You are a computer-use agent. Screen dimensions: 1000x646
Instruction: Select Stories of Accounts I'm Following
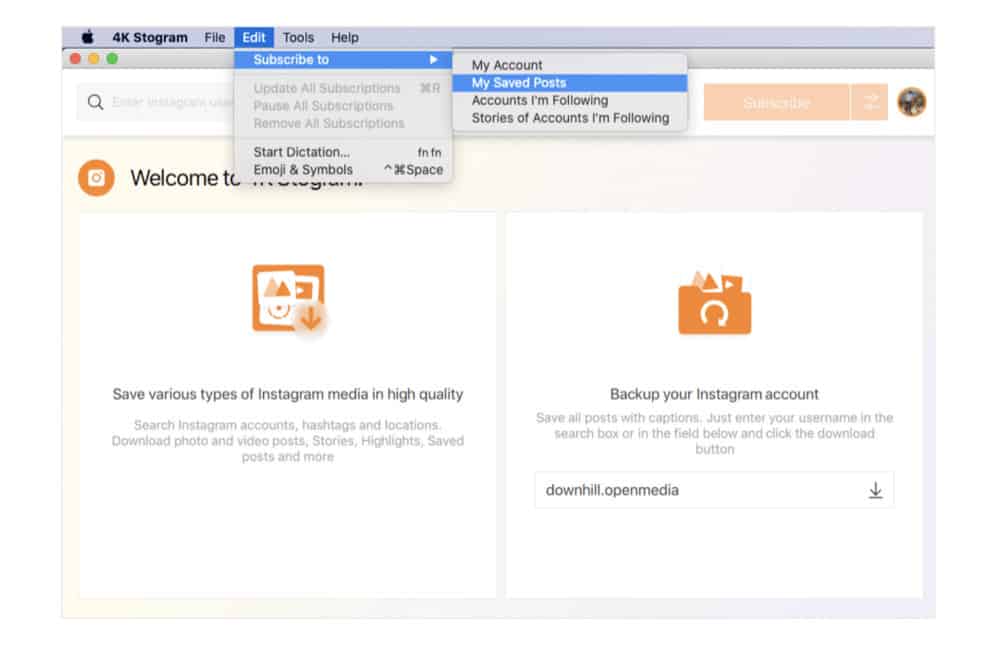click(x=570, y=118)
